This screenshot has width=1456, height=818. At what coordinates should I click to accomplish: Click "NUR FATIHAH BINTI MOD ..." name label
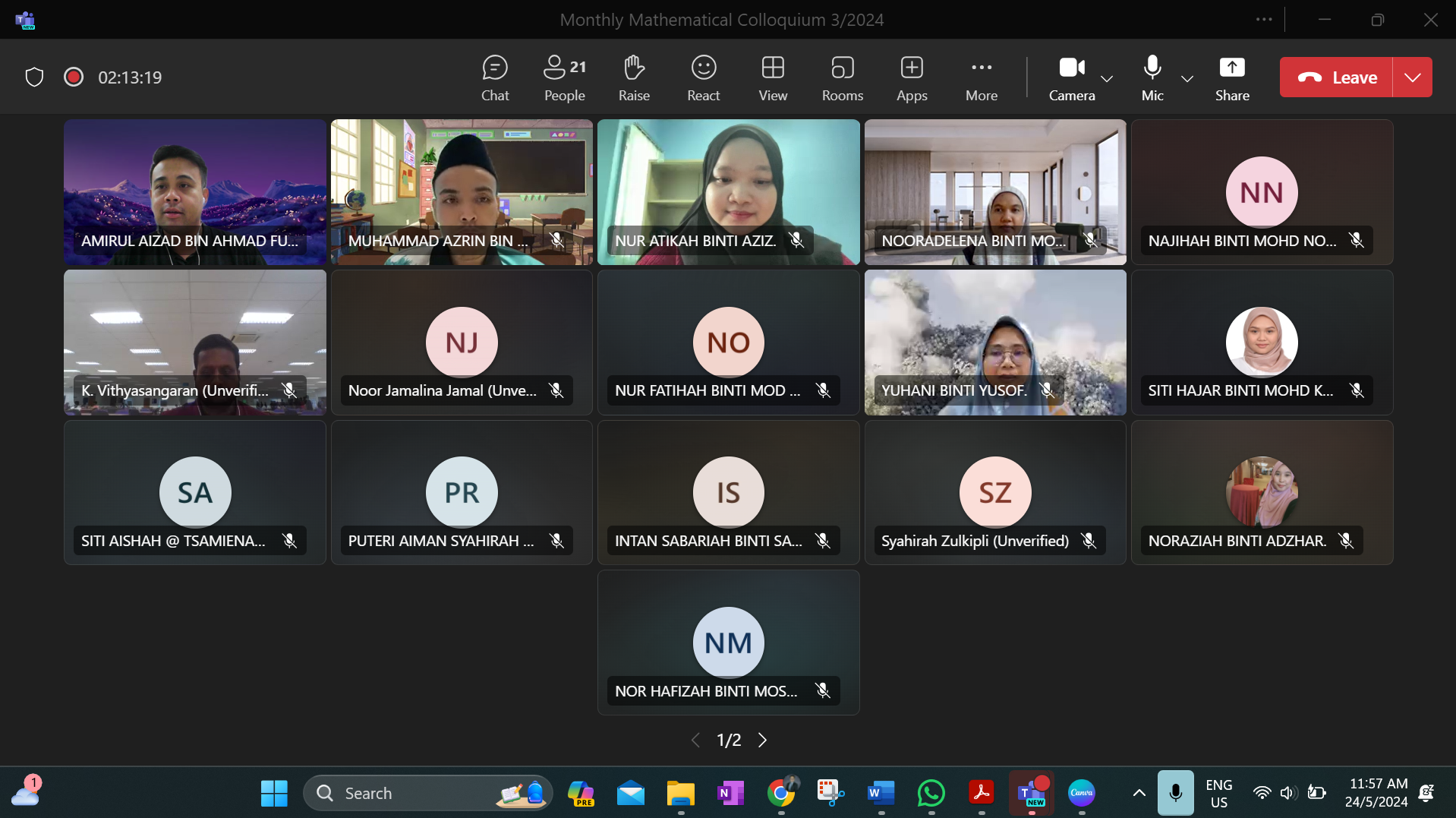[x=708, y=390]
